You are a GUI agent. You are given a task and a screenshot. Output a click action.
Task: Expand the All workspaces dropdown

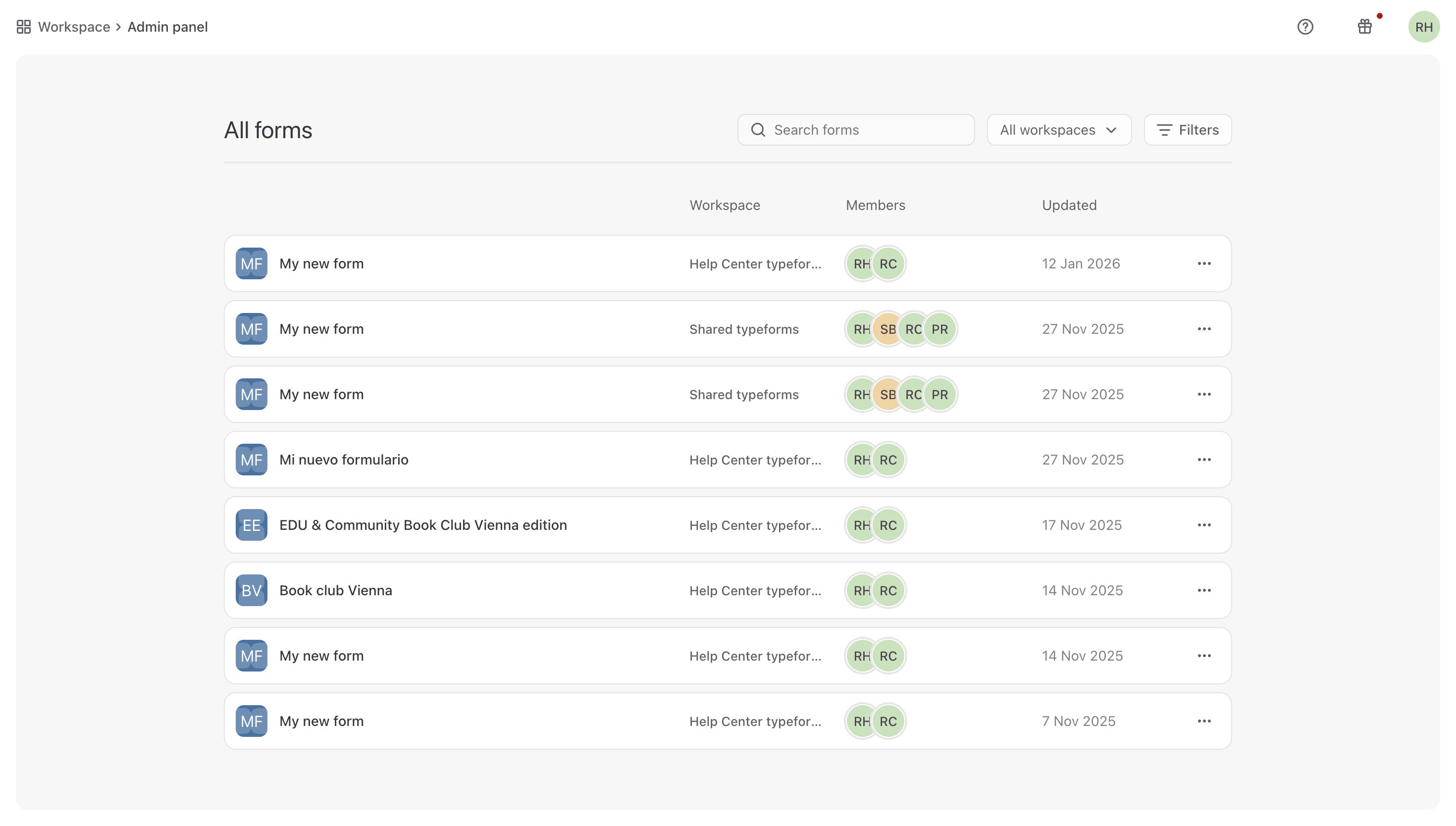1058,130
